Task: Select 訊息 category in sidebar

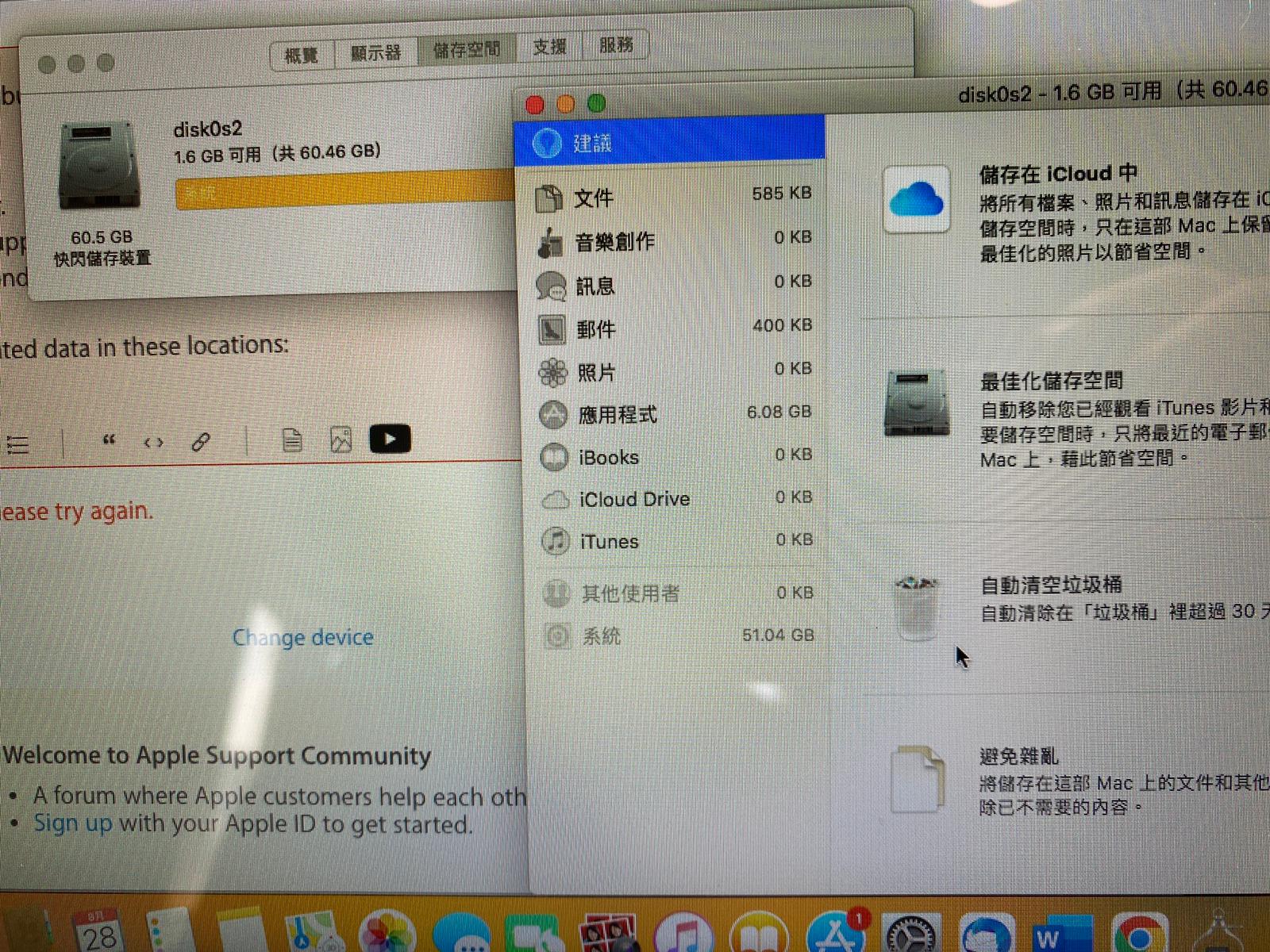Action: pyautogui.click(x=675, y=285)
